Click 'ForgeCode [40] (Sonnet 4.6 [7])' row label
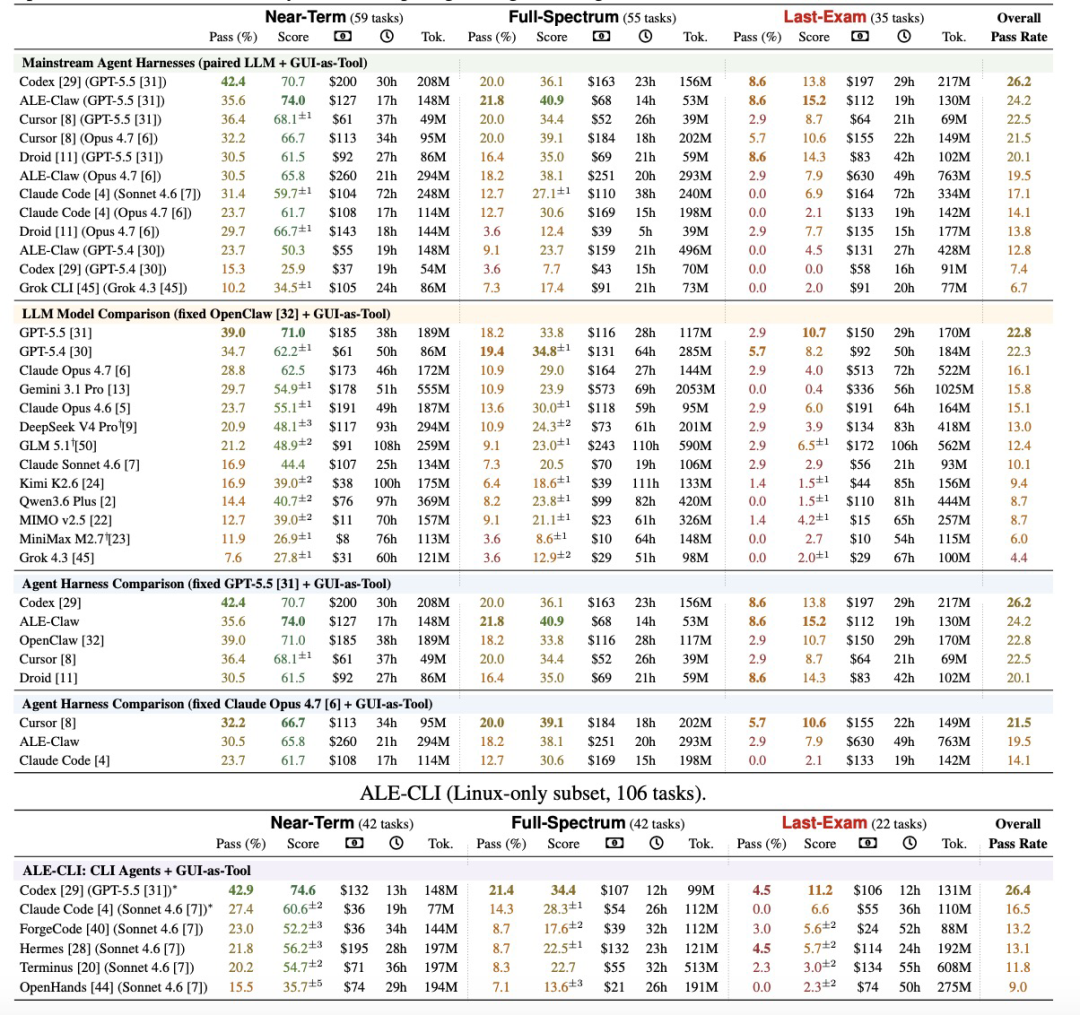1080x1015 pixels. [x=112, y=929]
